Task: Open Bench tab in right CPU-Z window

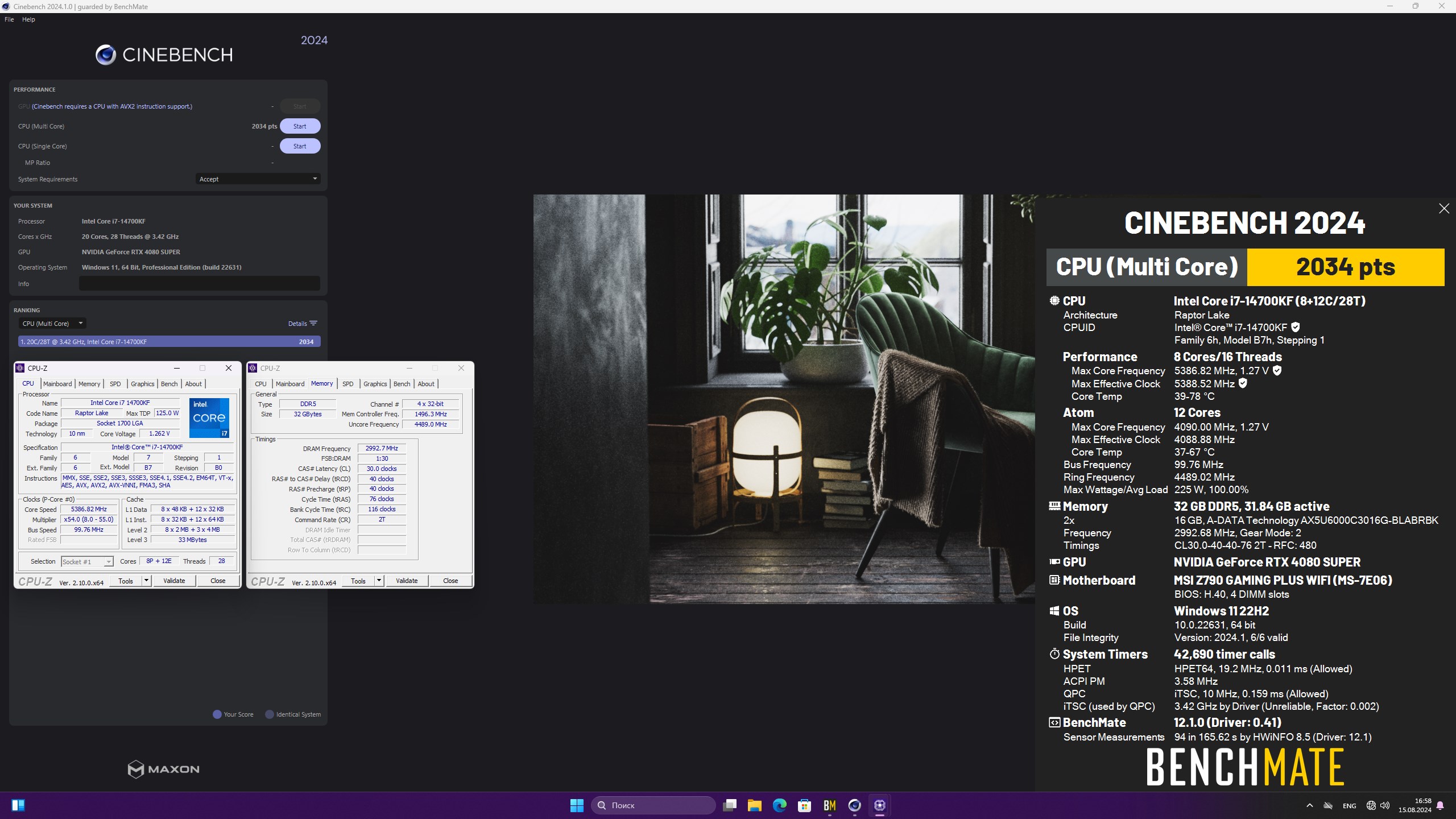Action: [402, 384]
